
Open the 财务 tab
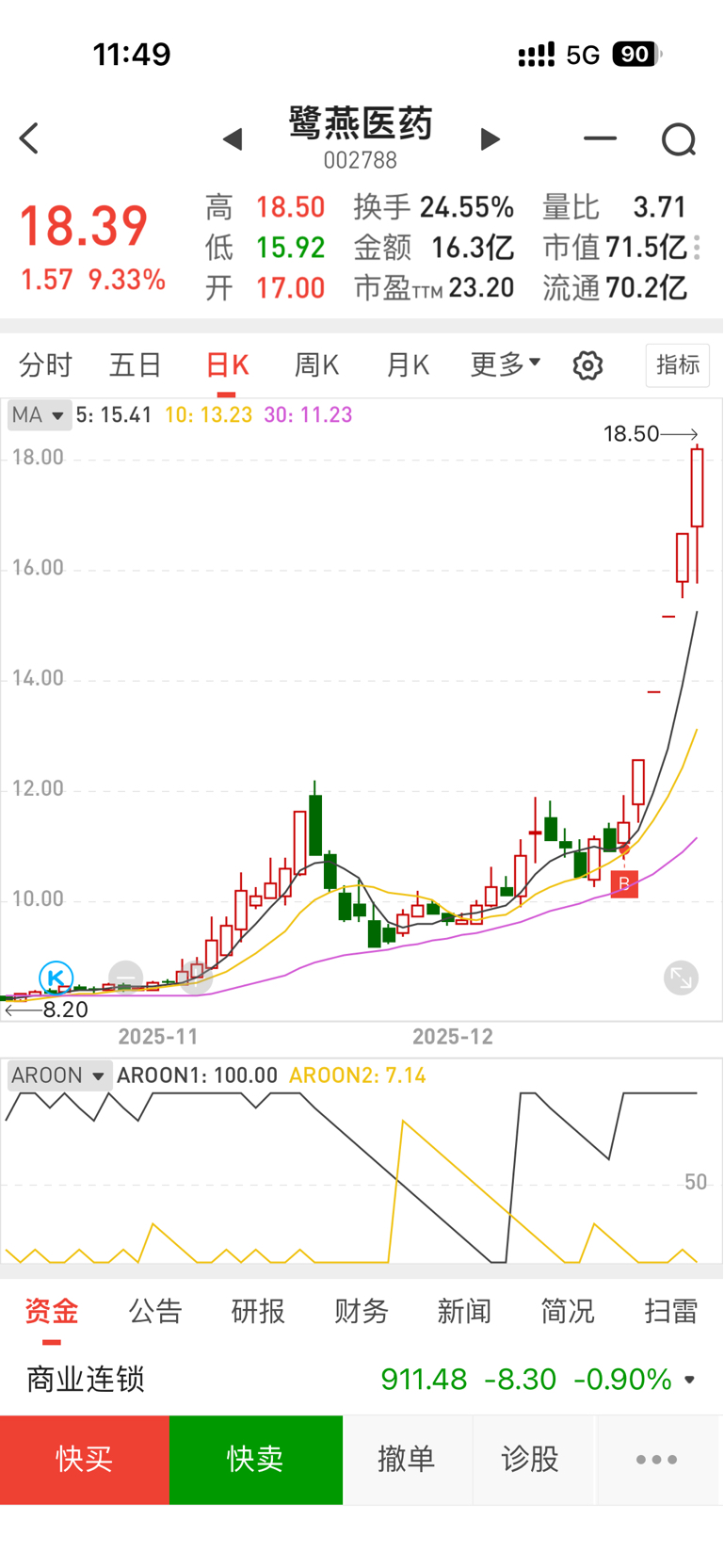point(362,1311)
